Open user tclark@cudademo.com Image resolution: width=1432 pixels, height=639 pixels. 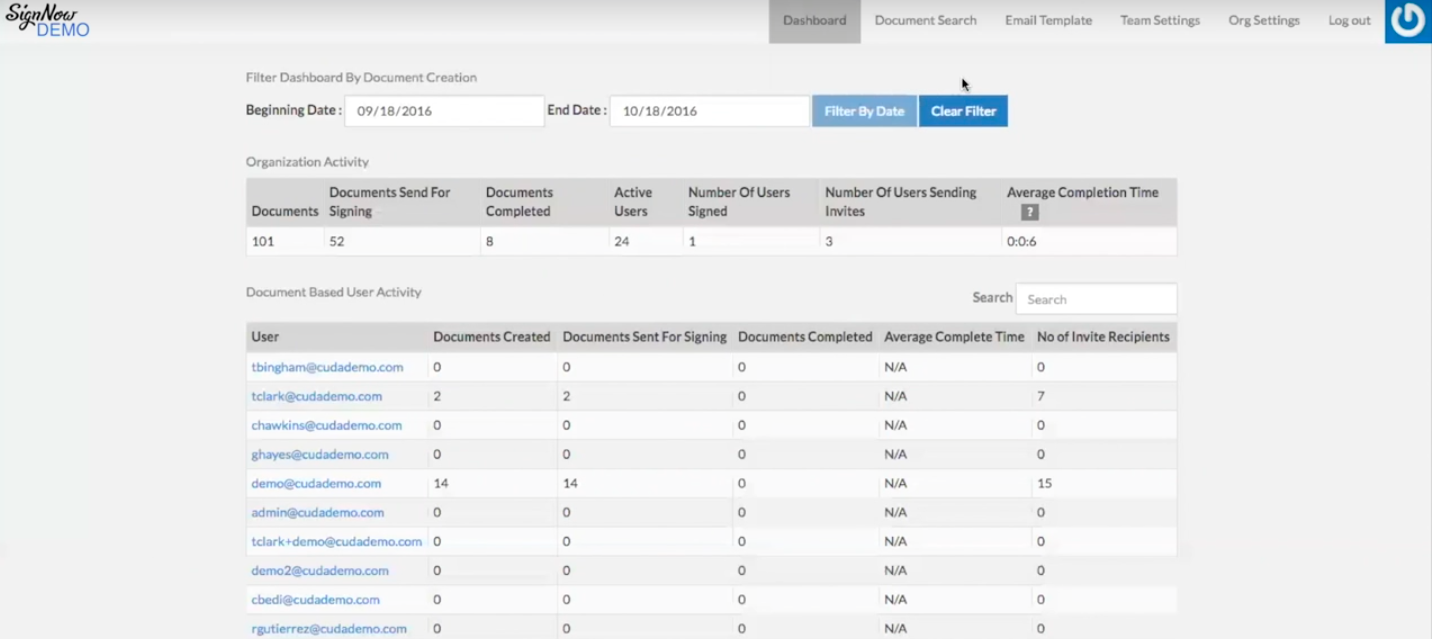(316, 396)
